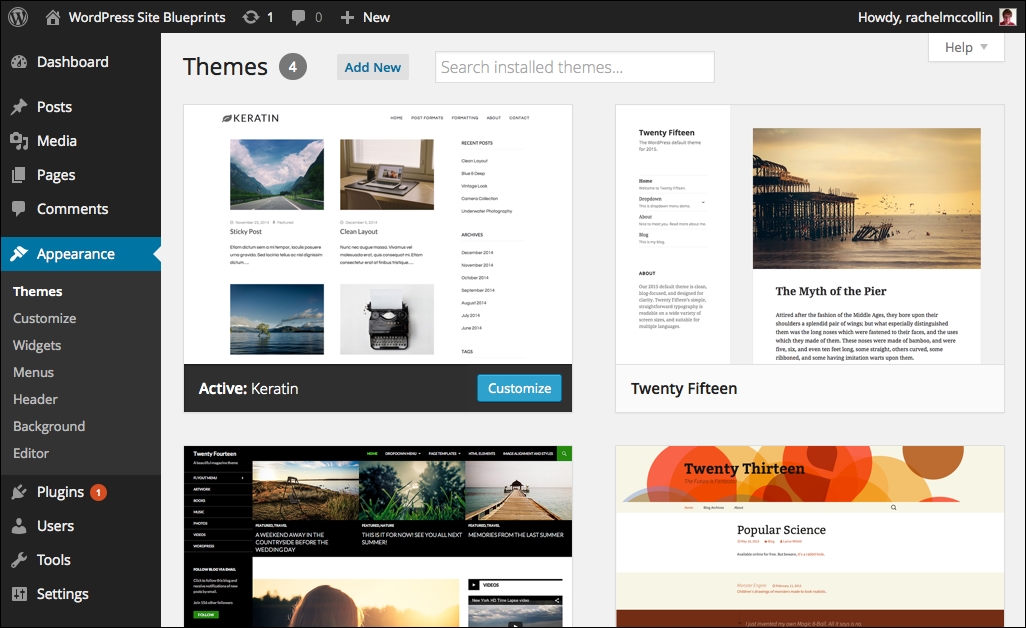The width and height of the screenshot is (1026, 628).
Task: Click the Active: Keratin label
Action: pyautogui.click(x=249, y=389)
